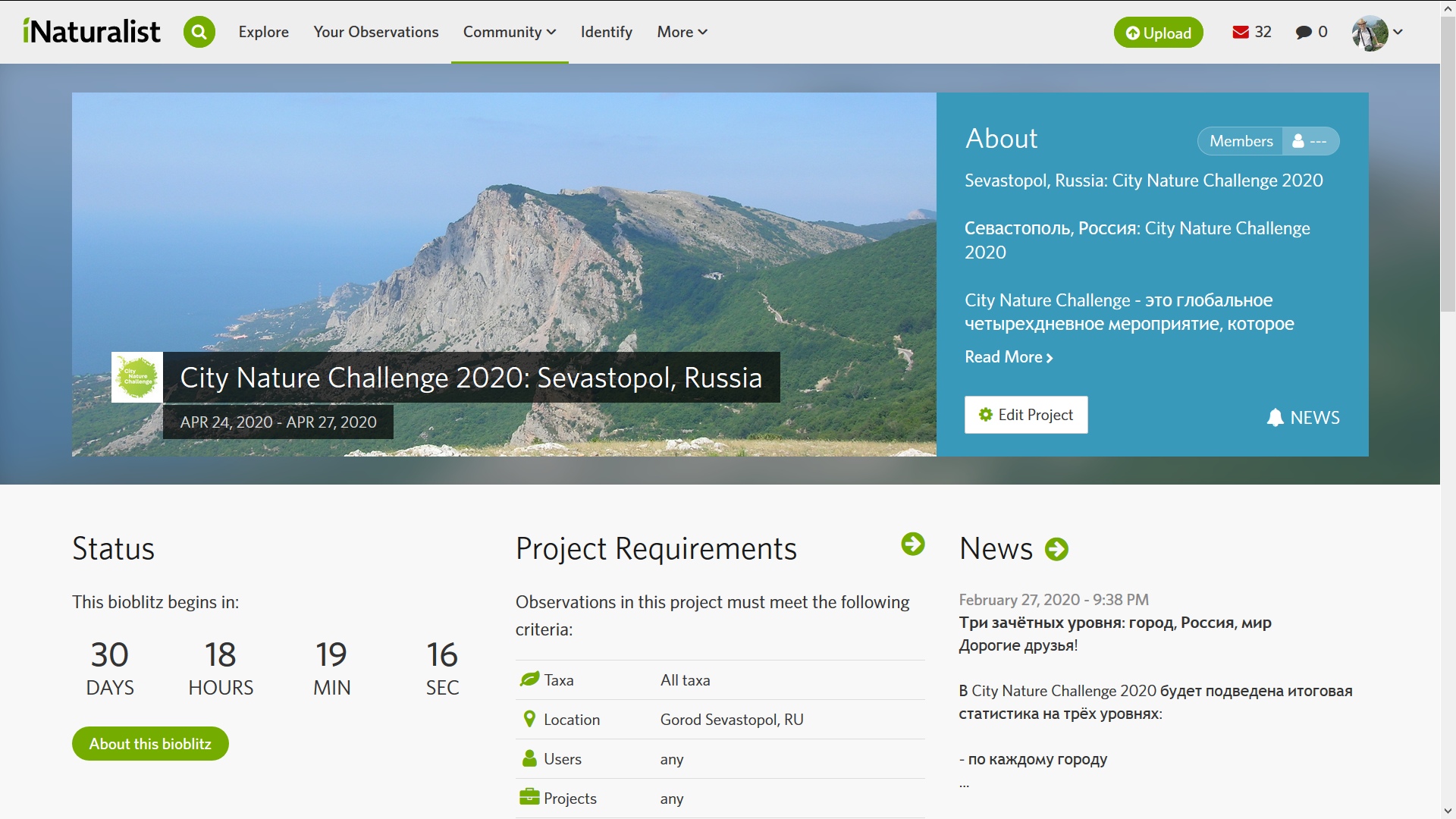Click the Upload button
This screenshot has width=1456, height=819.
1158,33
